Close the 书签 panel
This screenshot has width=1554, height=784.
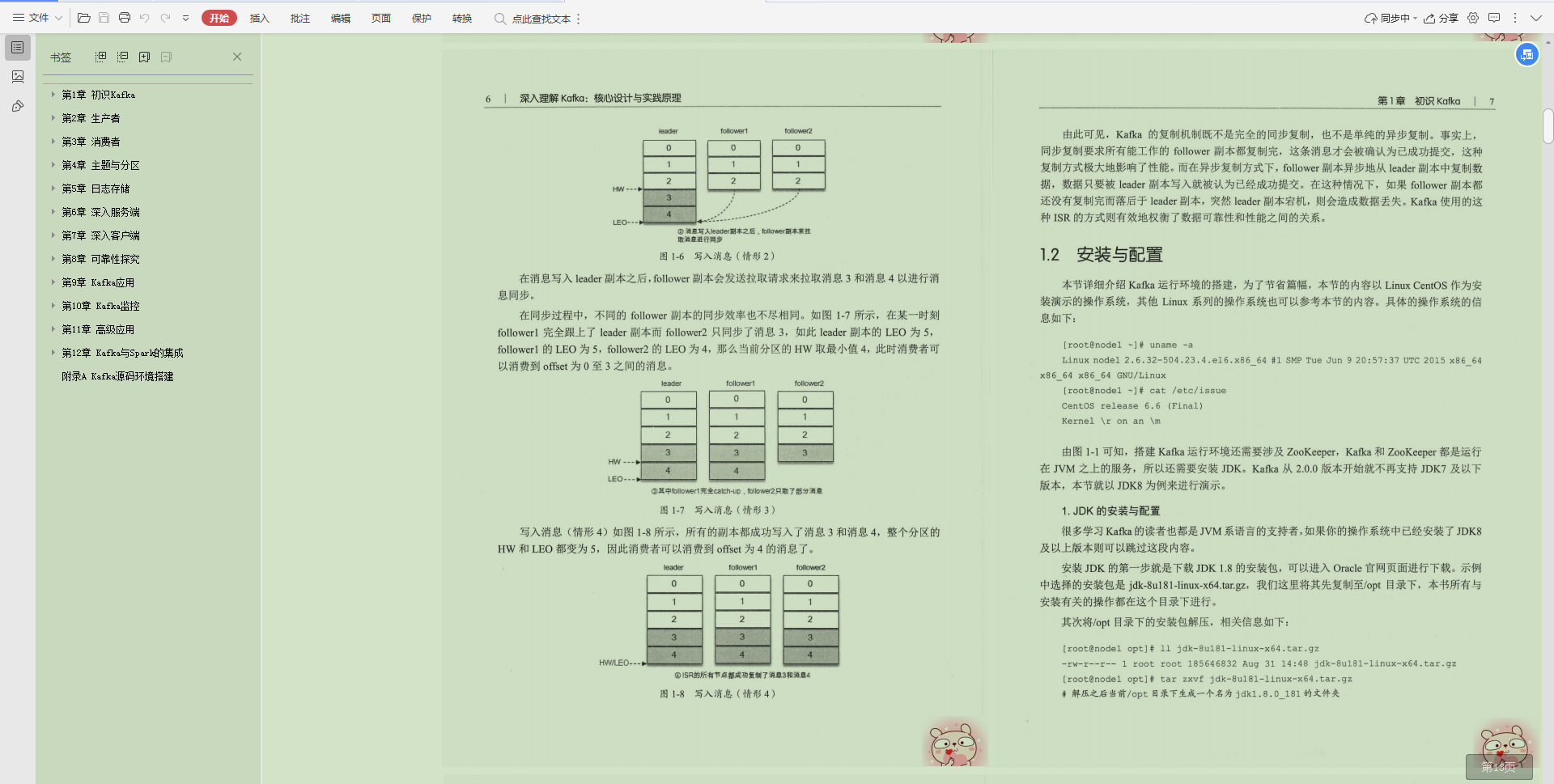[x=237, y=57]
